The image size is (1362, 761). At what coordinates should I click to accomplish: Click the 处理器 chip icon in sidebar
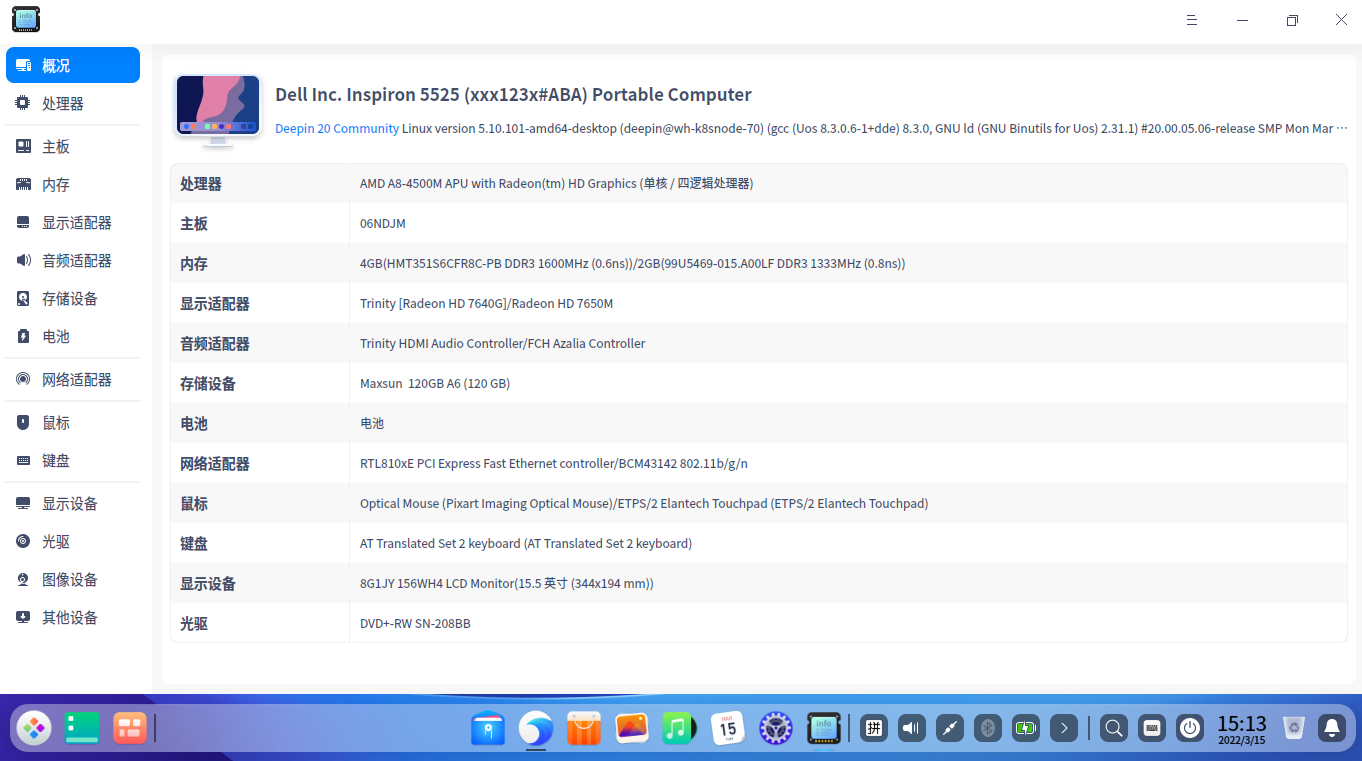pos(23,104)
